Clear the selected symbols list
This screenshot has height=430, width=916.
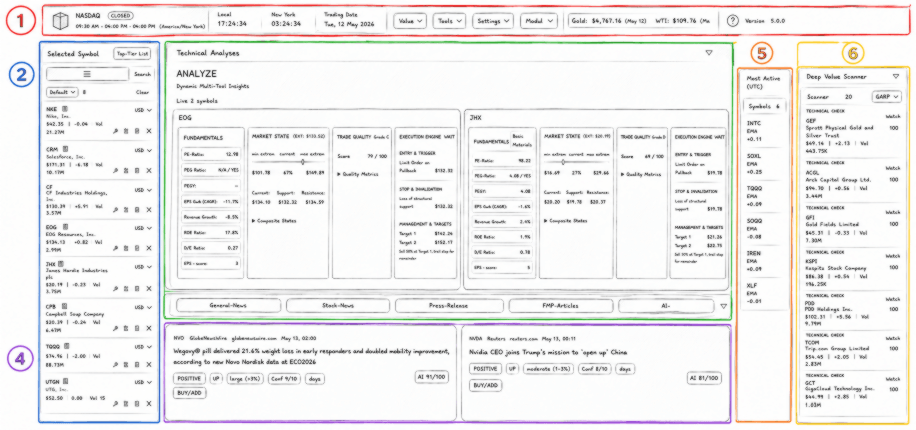(143, 92)
